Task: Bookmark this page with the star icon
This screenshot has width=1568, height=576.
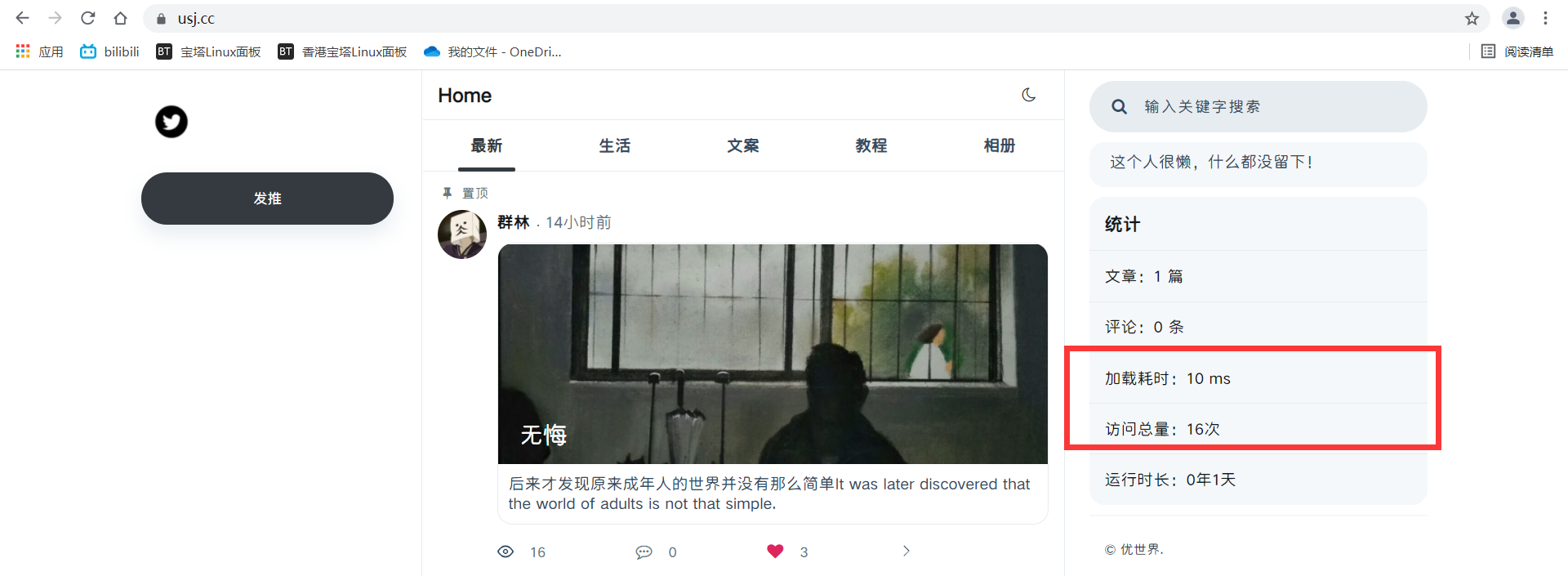Action: click(1472, 18)
